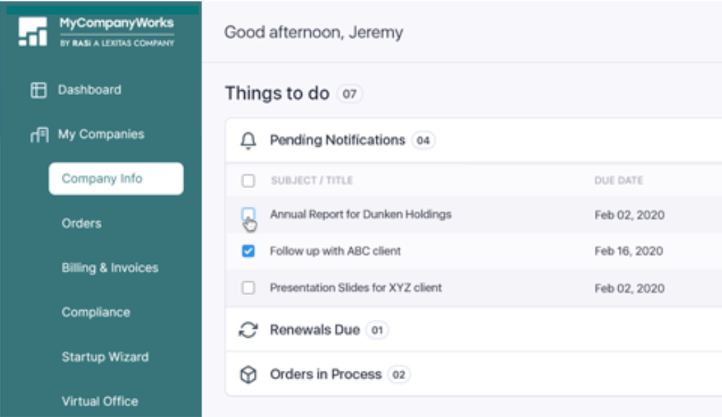Open Virtual Office in sidebar
This screenshot has width=722, height=417.
pos(100,401)
